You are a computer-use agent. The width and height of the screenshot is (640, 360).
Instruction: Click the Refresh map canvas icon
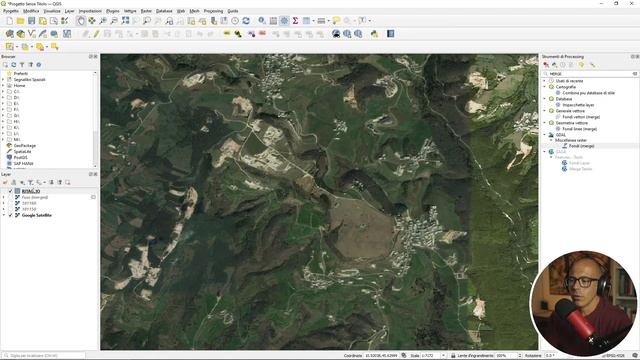246,21
